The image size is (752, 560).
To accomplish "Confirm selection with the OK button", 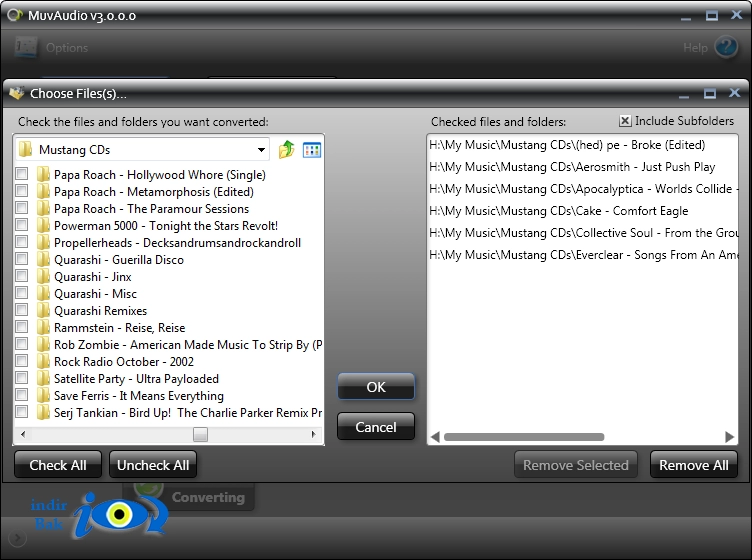I will [376, 386].
